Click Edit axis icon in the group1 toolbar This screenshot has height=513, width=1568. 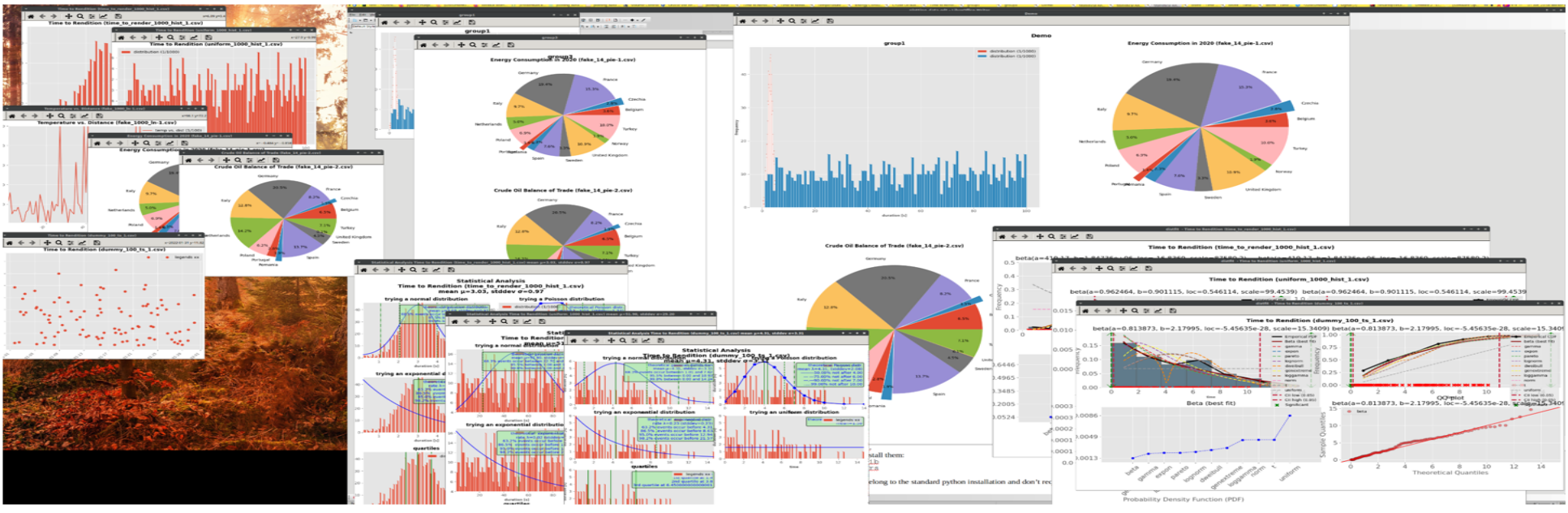click(x=458, y=23)
